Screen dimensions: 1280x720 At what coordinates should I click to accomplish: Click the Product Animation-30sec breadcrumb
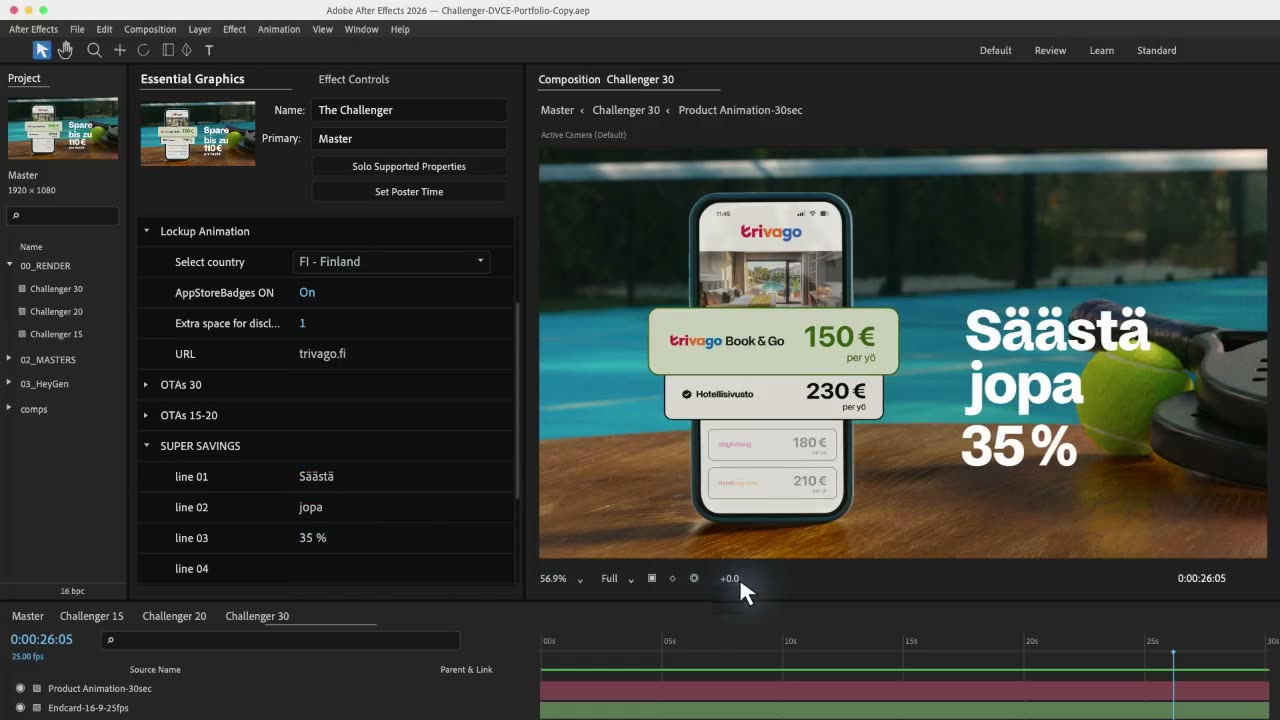tap(740, 110)
